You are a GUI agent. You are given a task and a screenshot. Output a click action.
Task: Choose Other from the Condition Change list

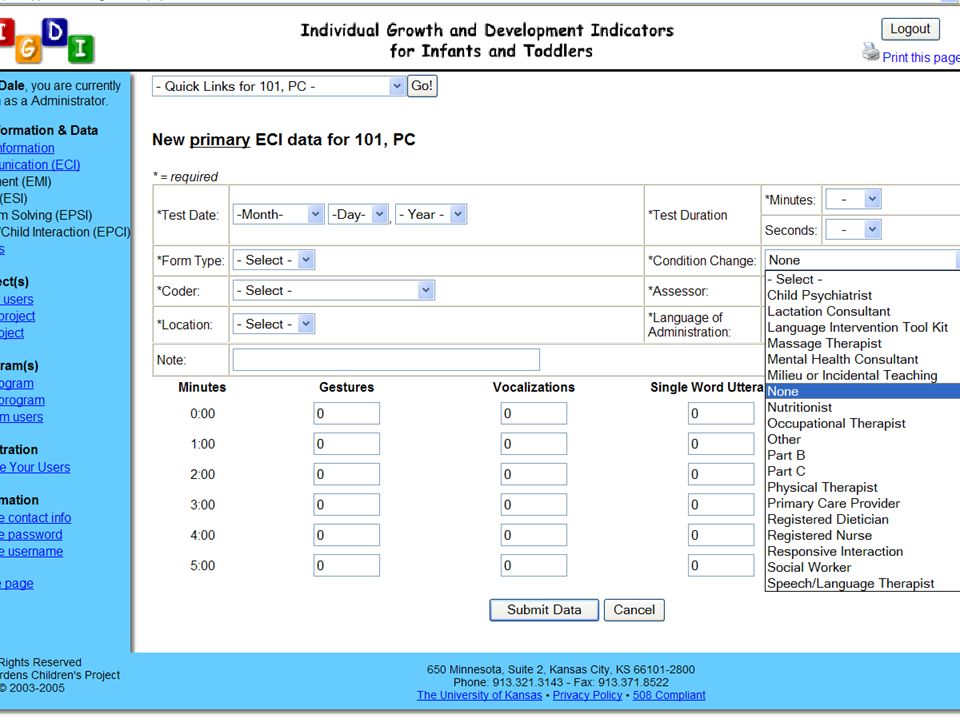pos(863,439)
